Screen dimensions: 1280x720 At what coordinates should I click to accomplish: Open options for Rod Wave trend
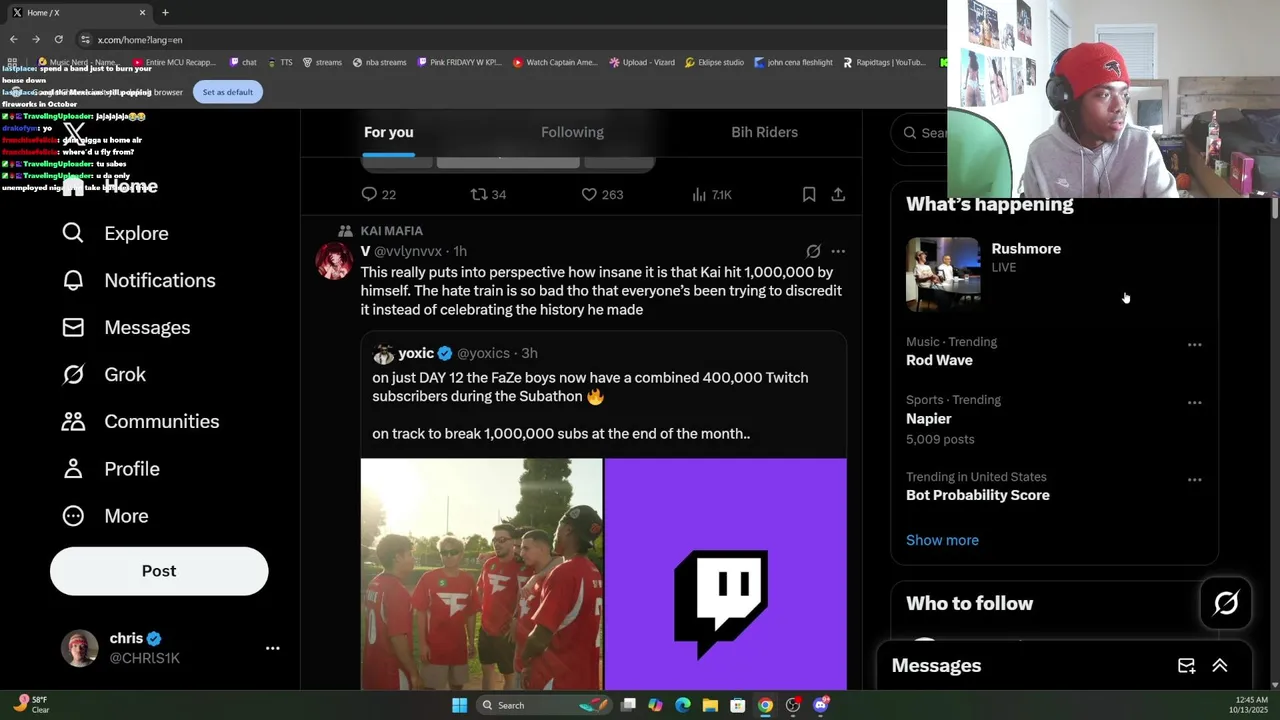pyautogui.click(x=1194, y=344)
